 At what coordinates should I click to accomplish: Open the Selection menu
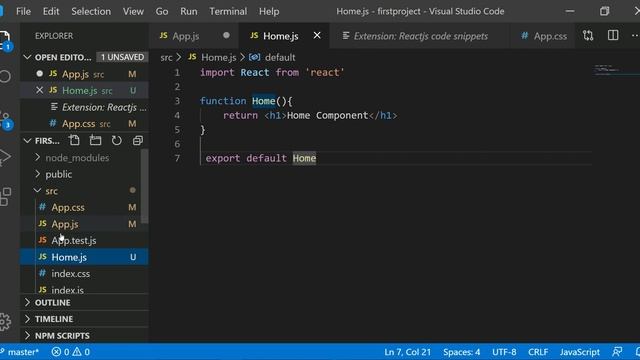[91, 11]
